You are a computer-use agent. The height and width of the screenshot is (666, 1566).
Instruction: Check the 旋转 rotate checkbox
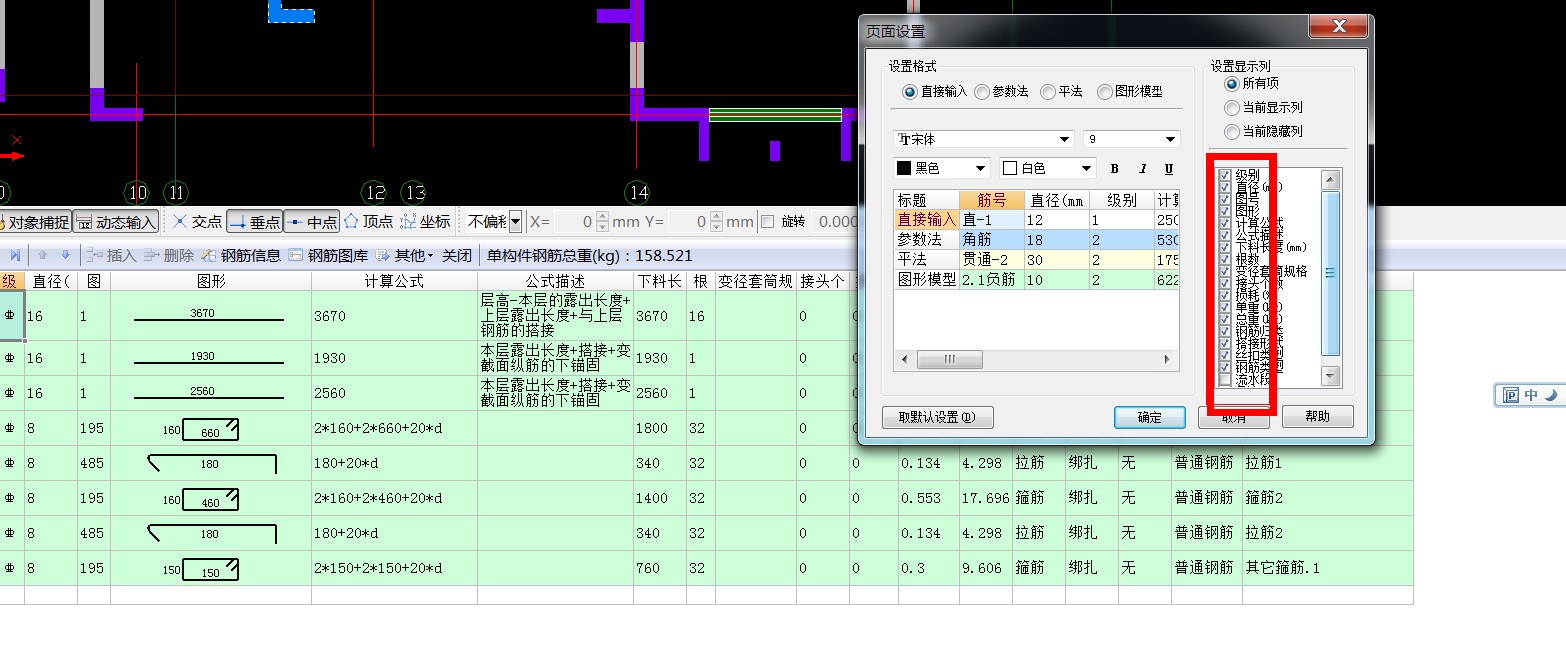pos(768,221)
